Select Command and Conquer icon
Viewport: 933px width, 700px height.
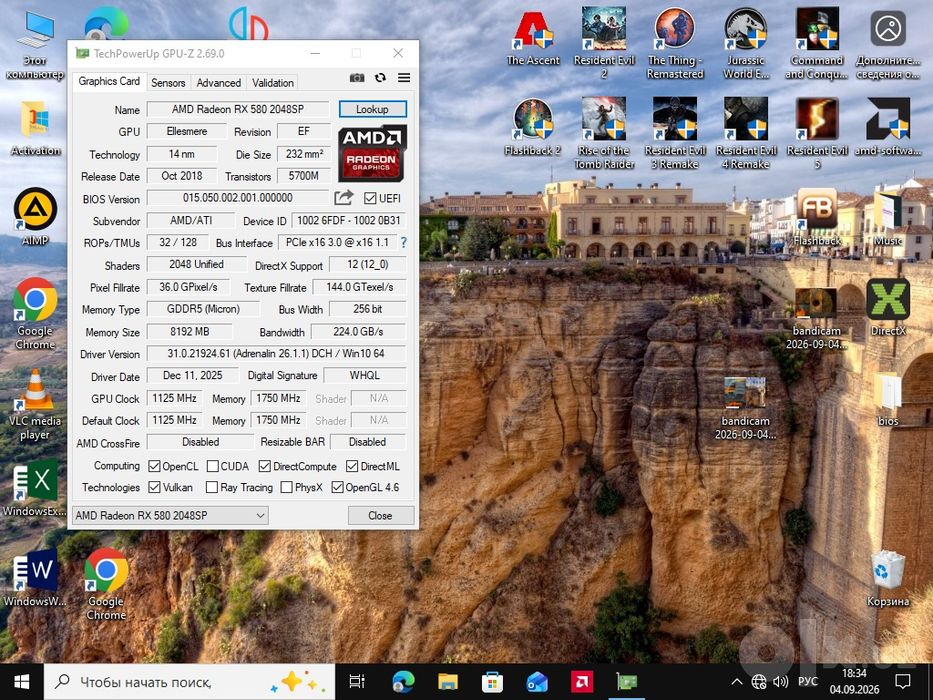coord(816,42)
